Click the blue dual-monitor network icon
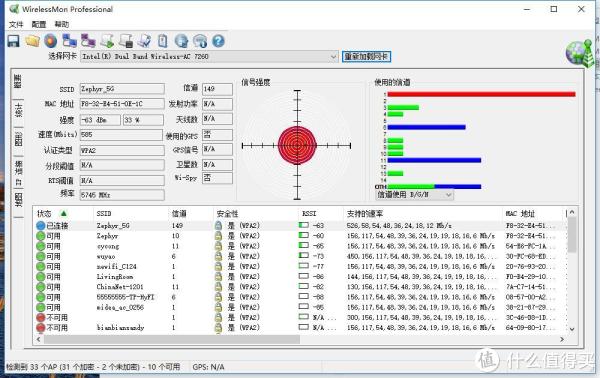Image resolution: width=600 pixels, height=378 pixels. point(69,41)
